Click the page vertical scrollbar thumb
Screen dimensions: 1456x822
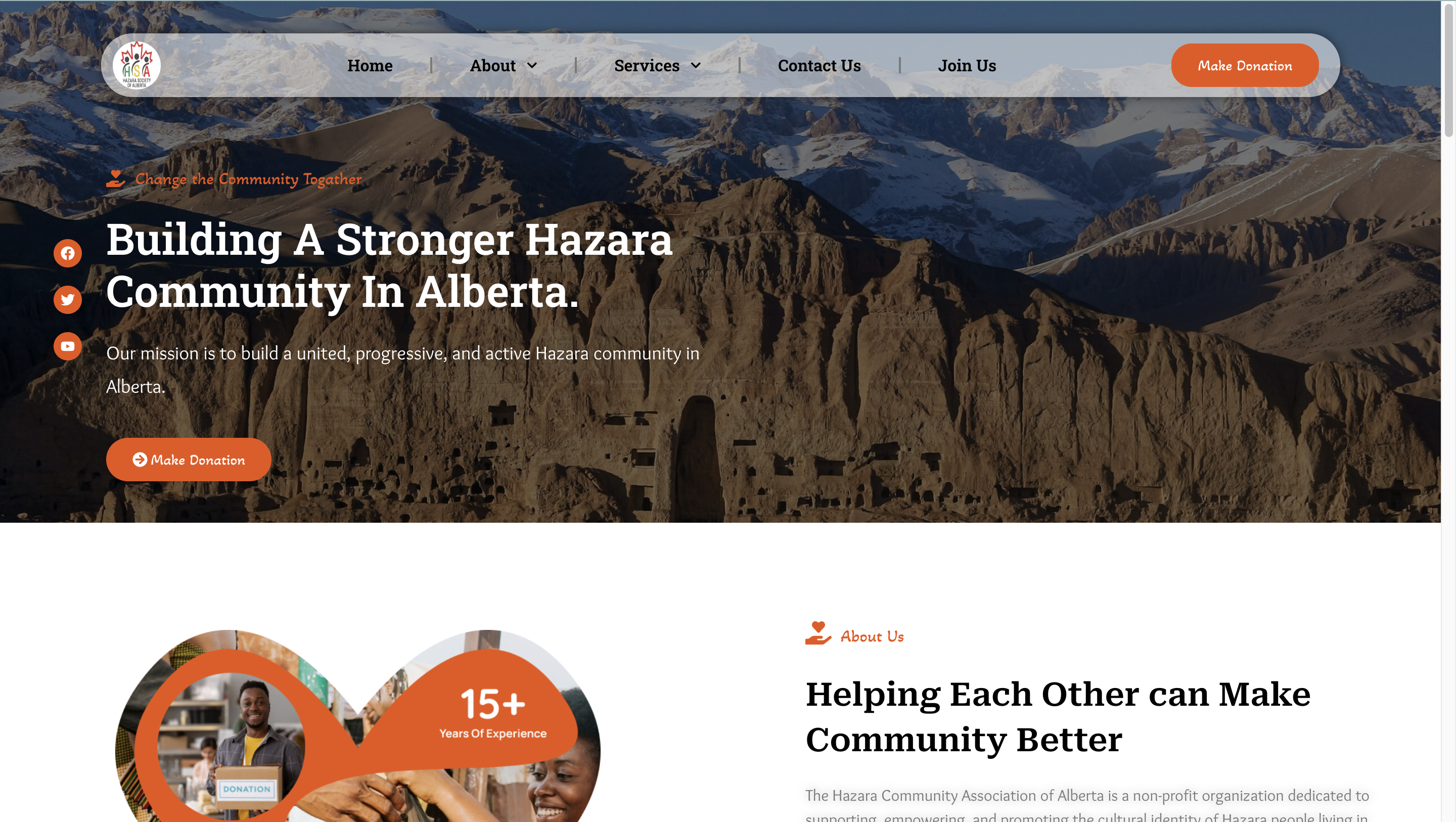click(x=1448, y=69)
